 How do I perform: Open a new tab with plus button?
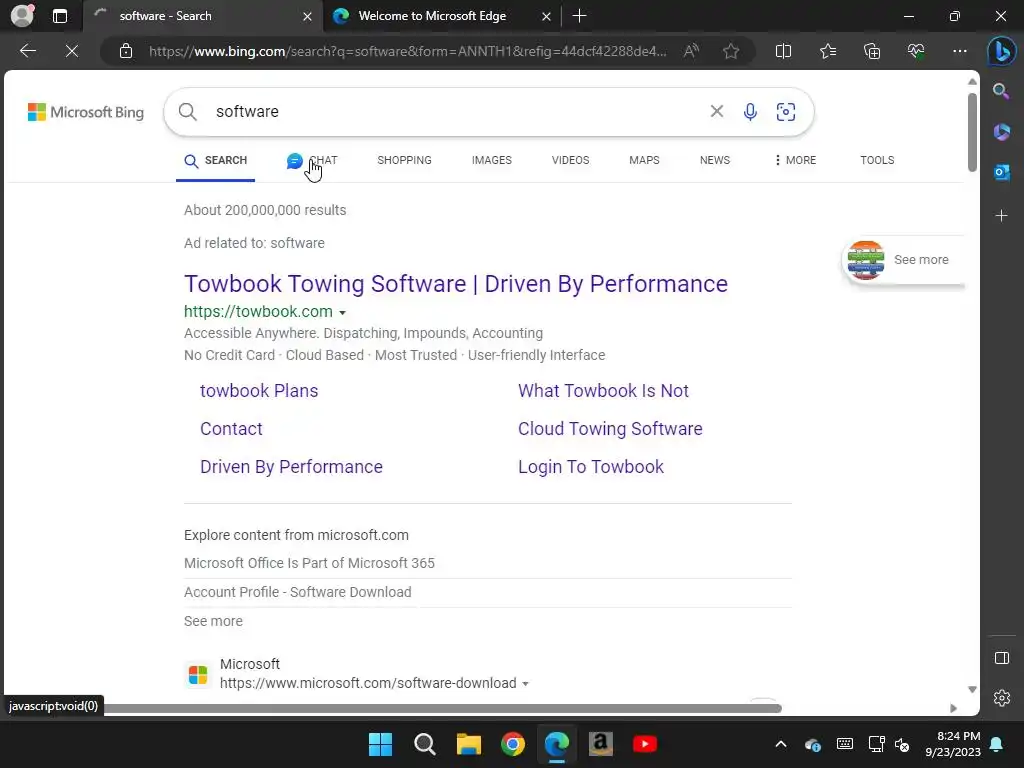579,16
